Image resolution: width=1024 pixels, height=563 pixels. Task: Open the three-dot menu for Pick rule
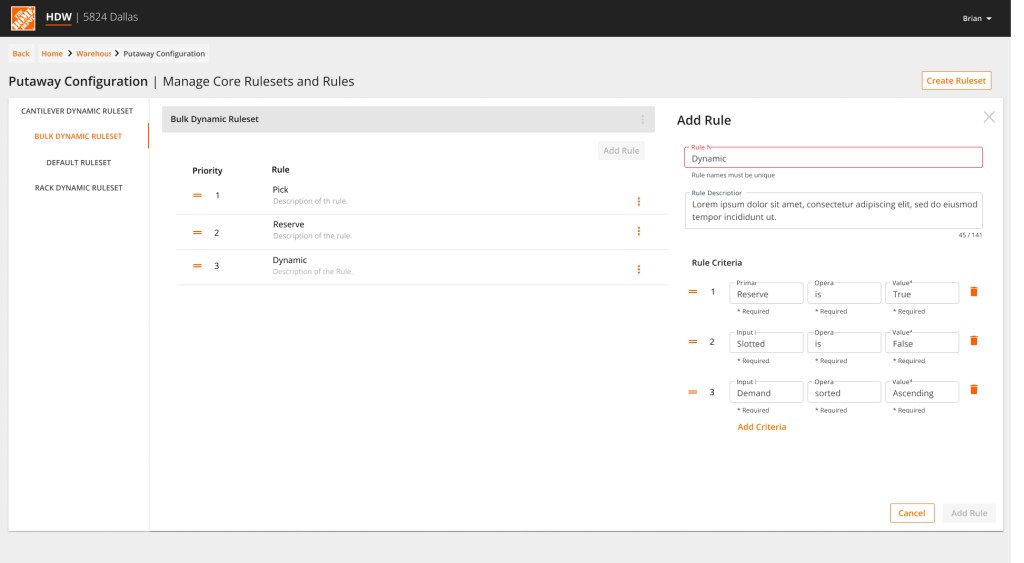point(638,201)
